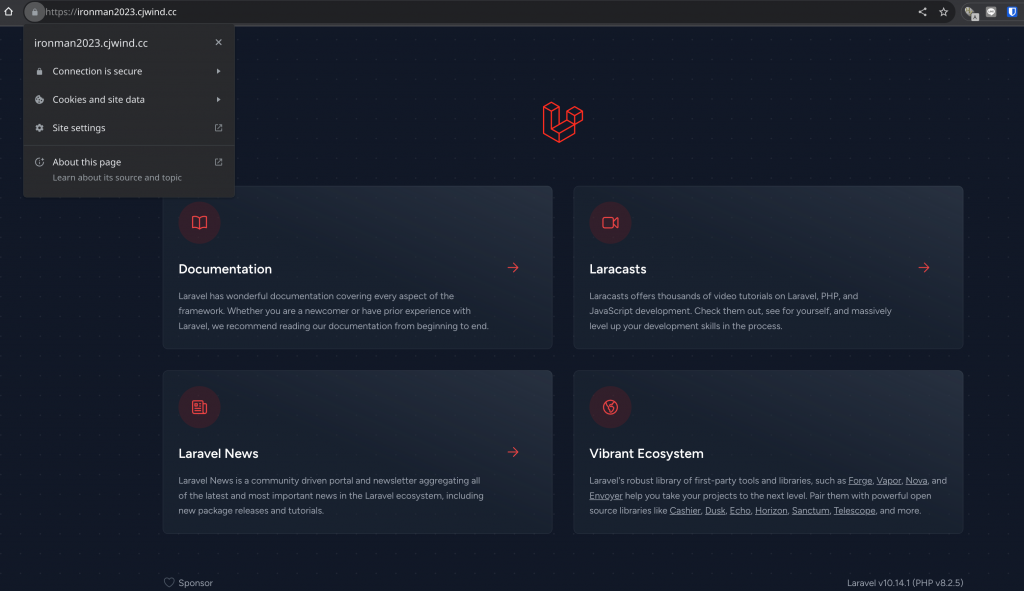Click the Laracasts card arrow
Screen dimensions: 1024x591
point(924,268)
